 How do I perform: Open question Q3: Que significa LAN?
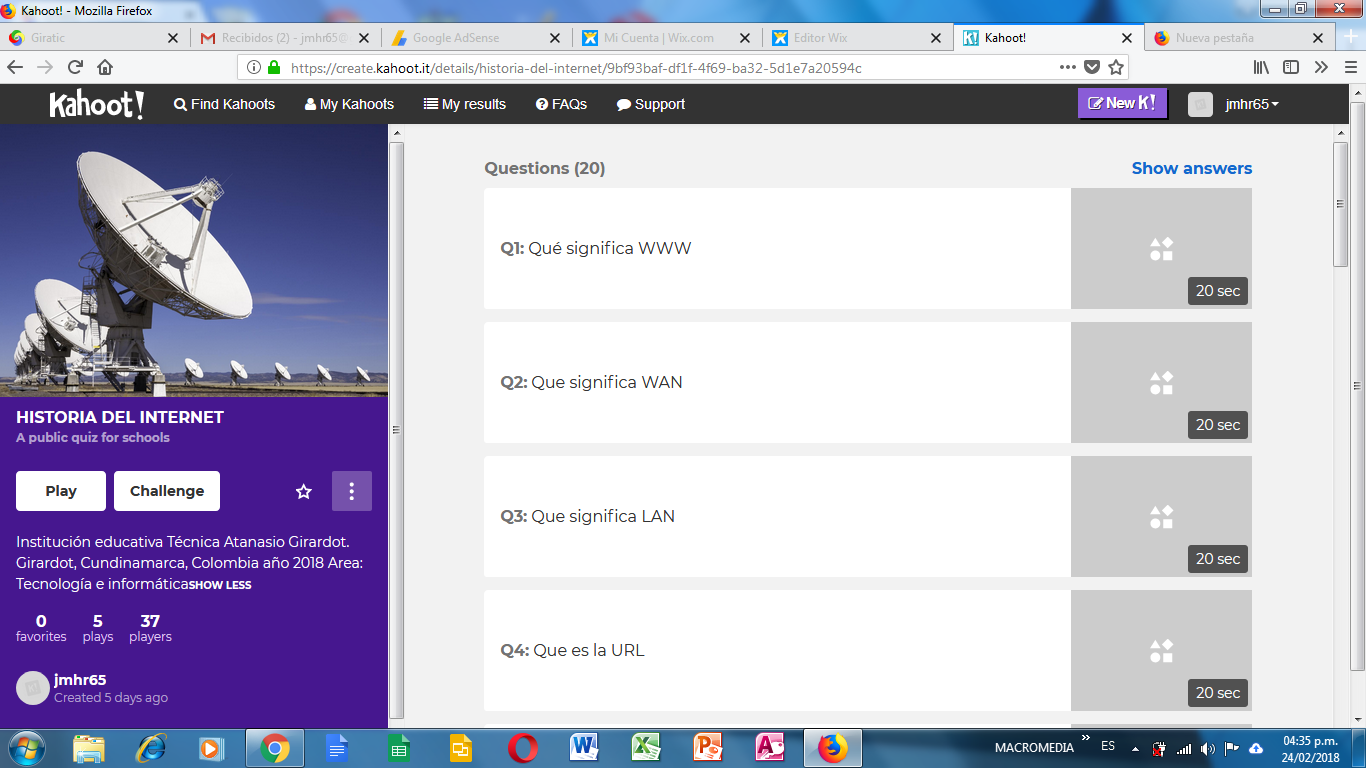click(x=777, y=516)
